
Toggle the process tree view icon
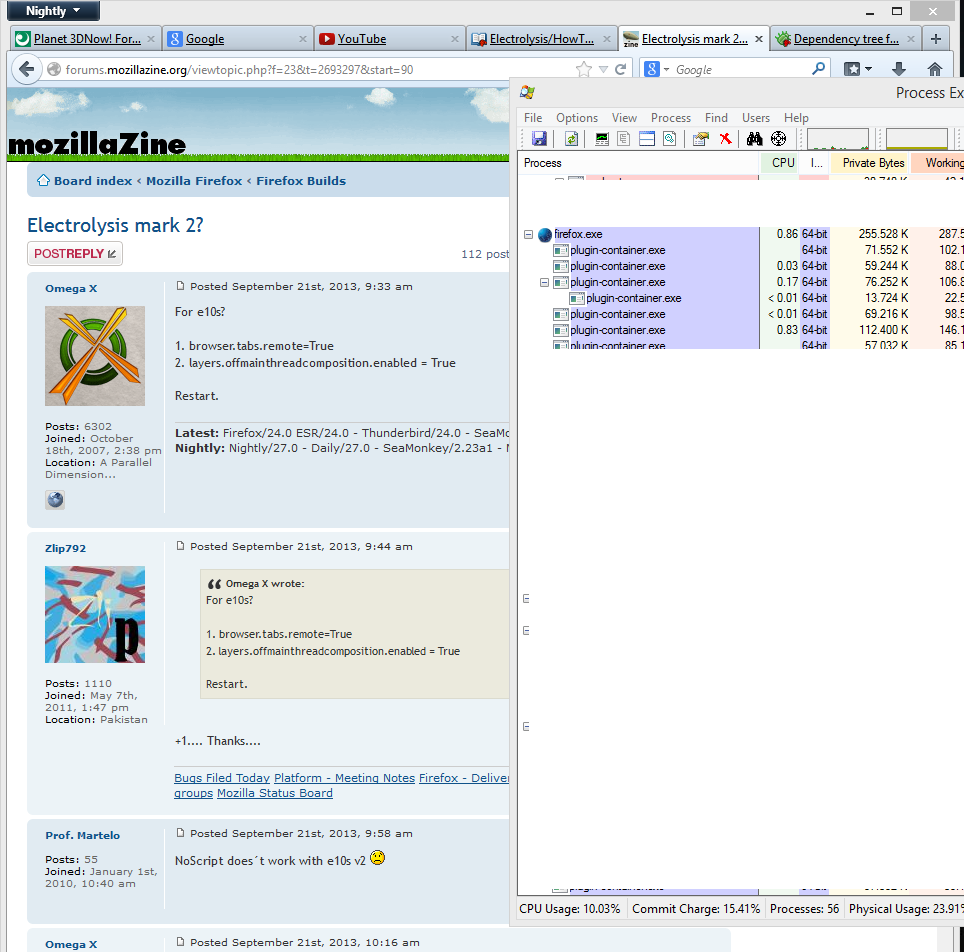click(x=623, y=138)
